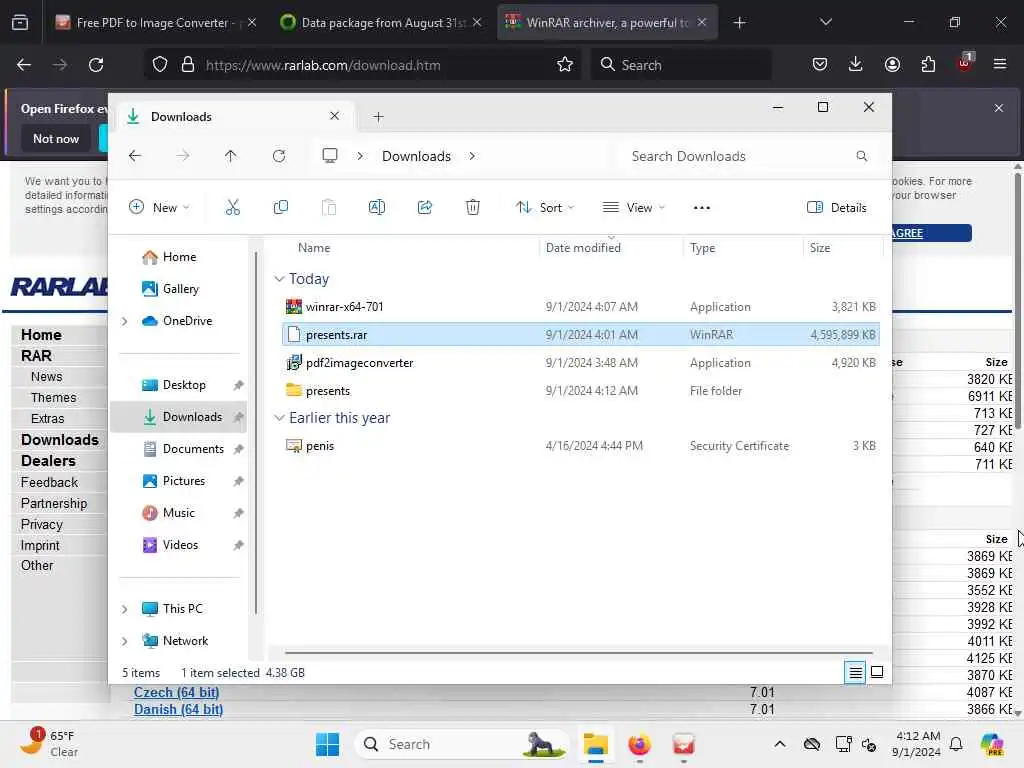Add a new File Explorer tab
The width and height of the screenshot is (1024, 768).
point(378,117)
